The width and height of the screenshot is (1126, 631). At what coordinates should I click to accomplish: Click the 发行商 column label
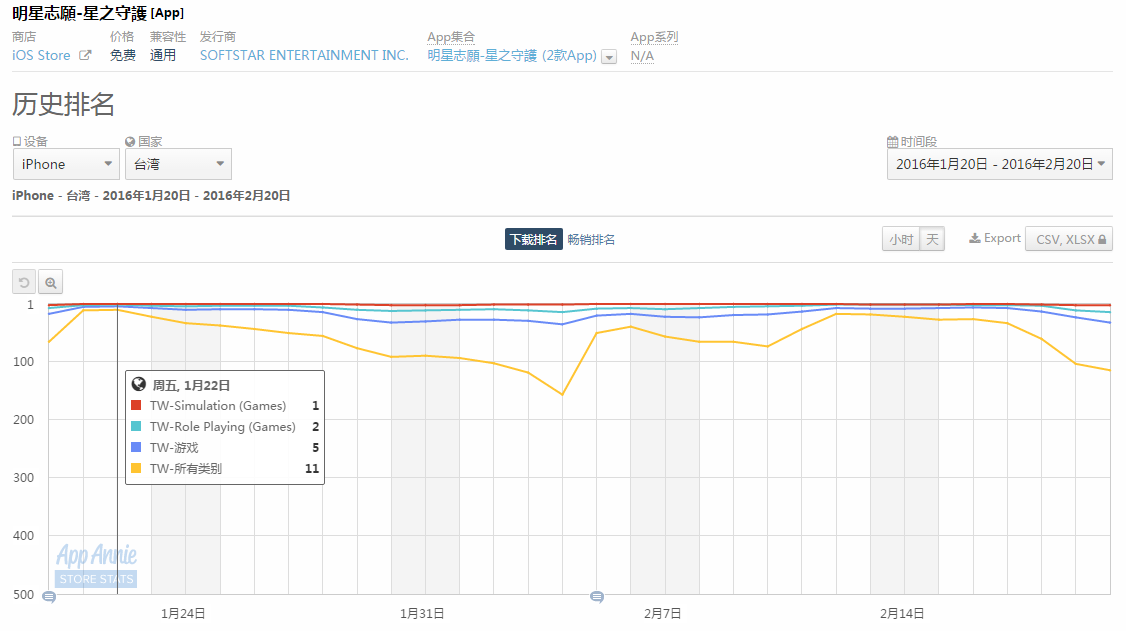(x=218, y=37)
